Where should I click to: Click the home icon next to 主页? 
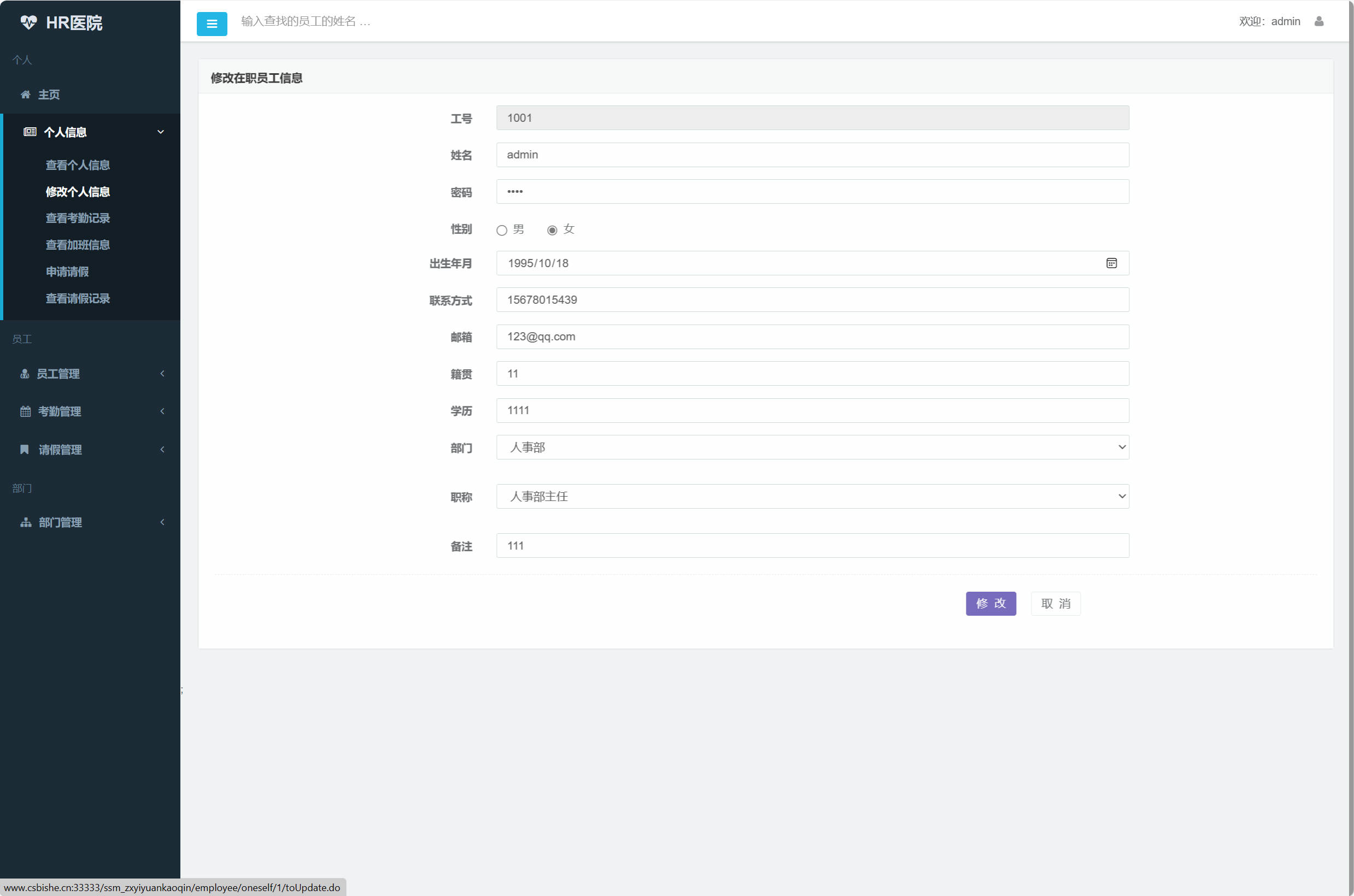[x=25, y=95]
